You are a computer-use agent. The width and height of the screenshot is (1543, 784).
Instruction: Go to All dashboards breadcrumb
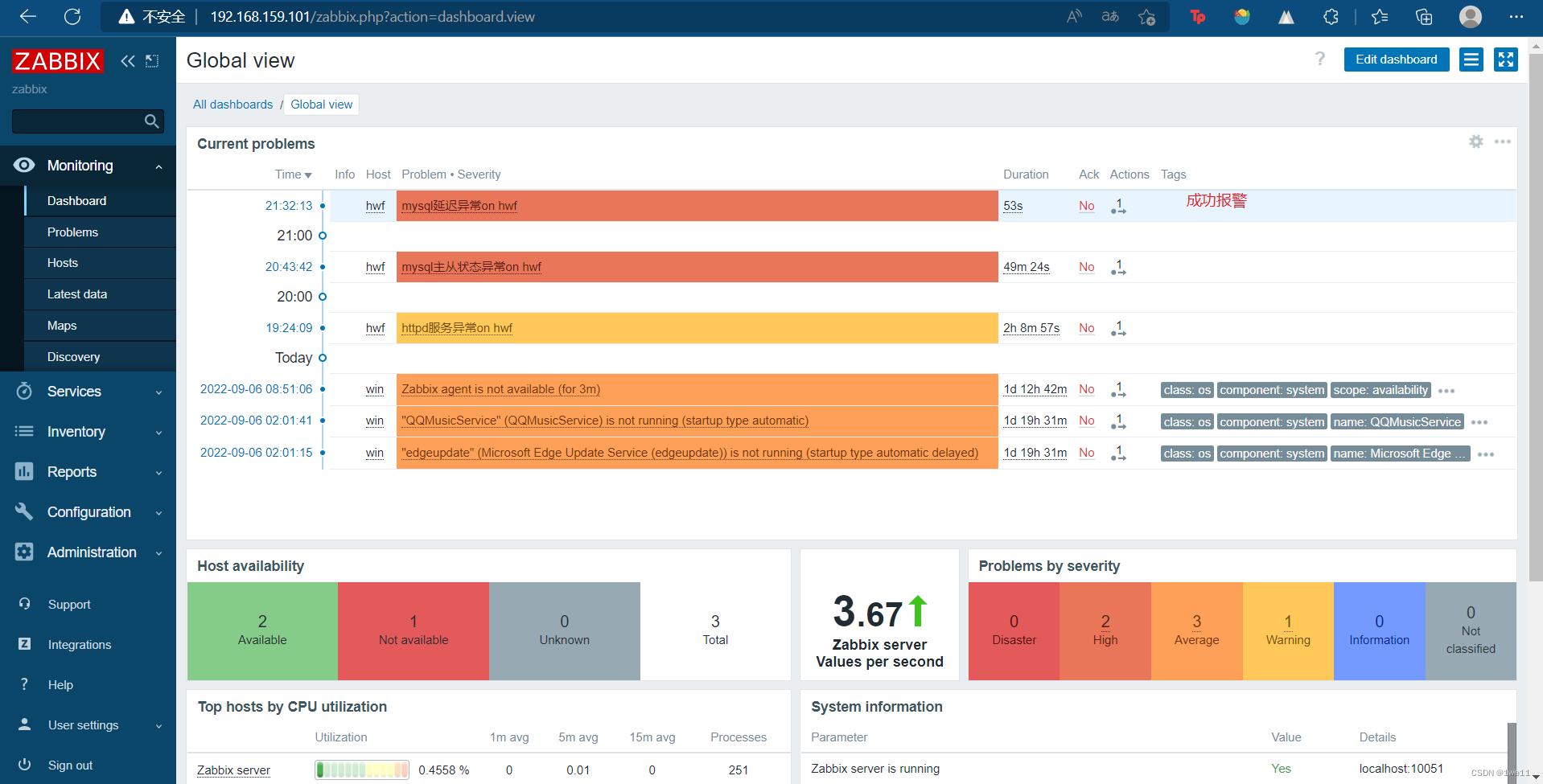coord(232,105)
